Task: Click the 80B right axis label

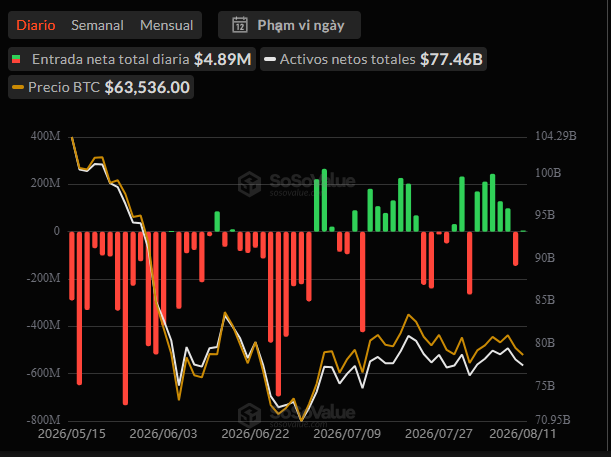Action: tap(545, 343)
